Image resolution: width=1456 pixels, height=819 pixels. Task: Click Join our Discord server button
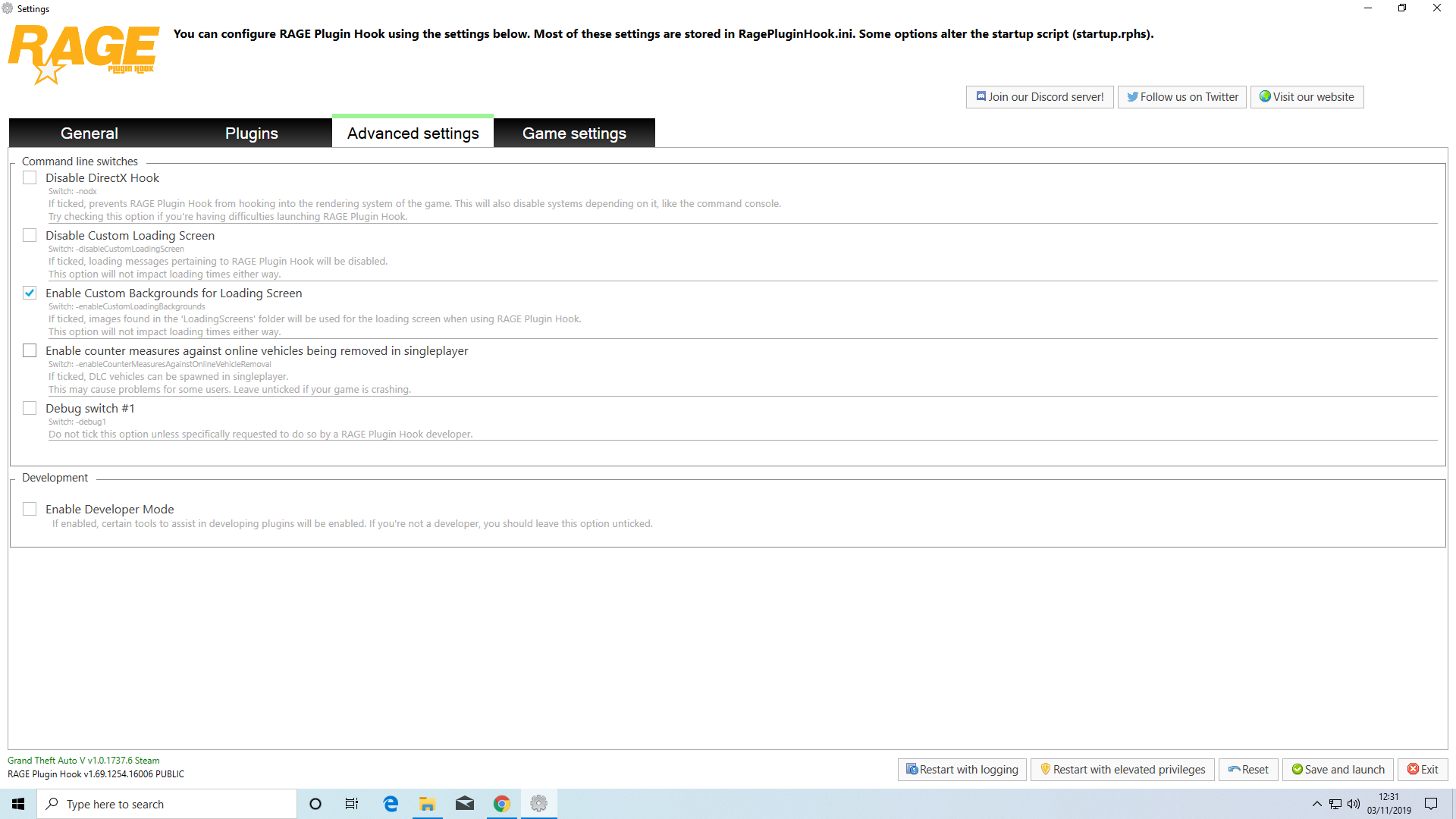pyautogui.click(x=1040, y=97)
